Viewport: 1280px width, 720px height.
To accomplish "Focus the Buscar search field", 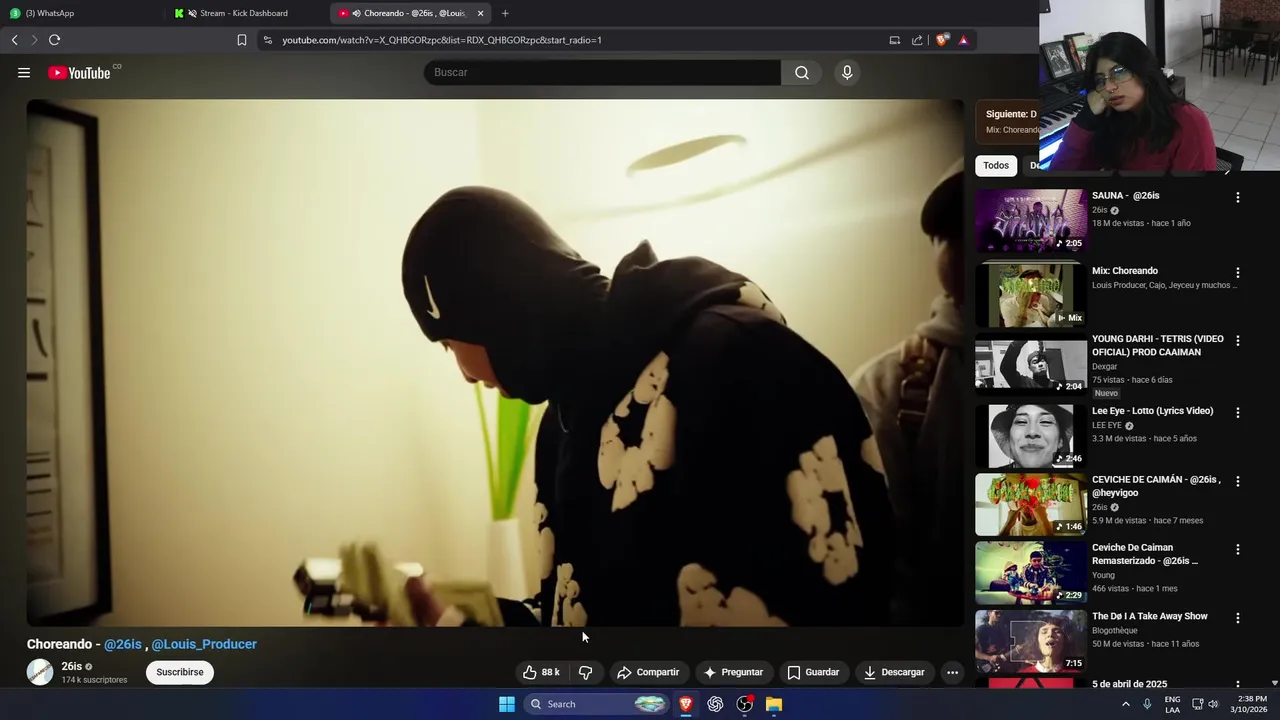I will 603,72.
